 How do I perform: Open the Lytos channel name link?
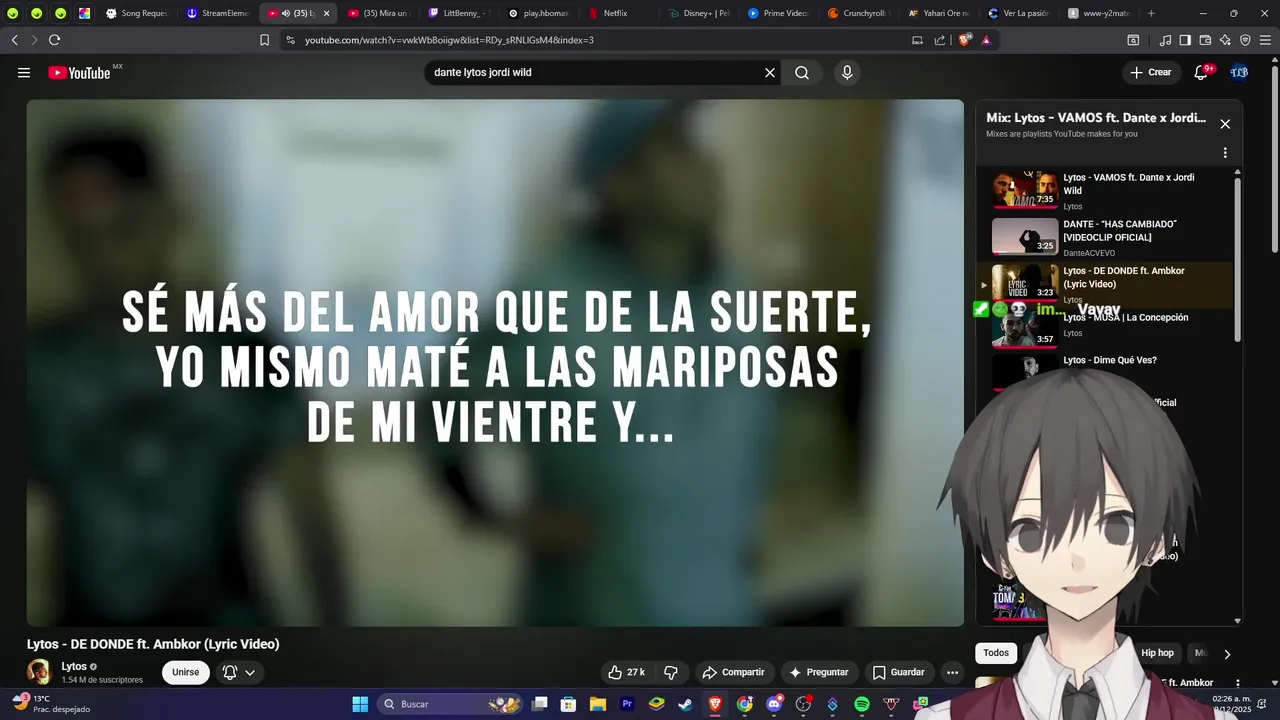74,666
